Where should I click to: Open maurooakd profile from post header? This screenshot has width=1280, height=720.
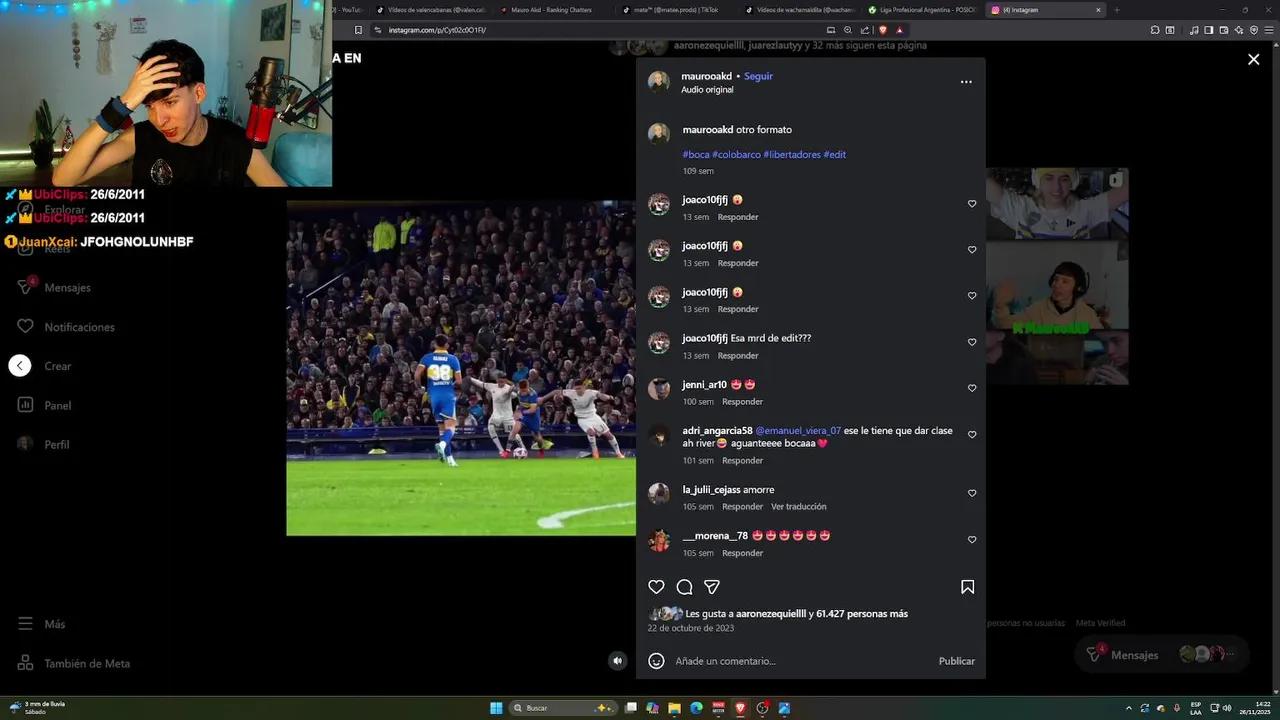[x=706, y=76]
